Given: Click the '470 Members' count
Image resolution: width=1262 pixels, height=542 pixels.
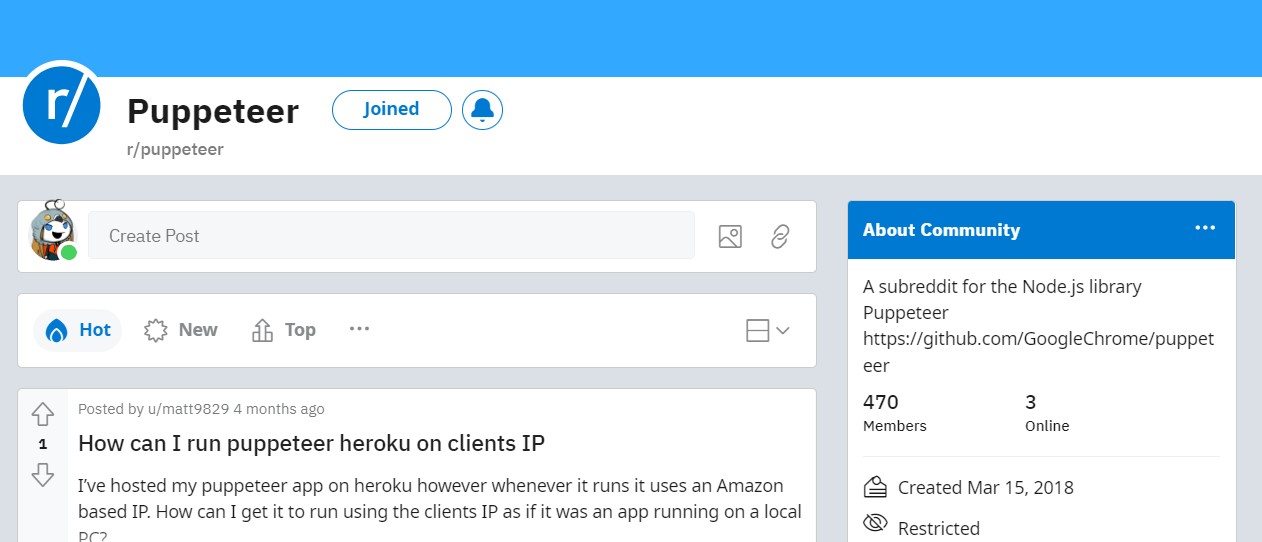Looking at the screenshot, I should [895, 413].
